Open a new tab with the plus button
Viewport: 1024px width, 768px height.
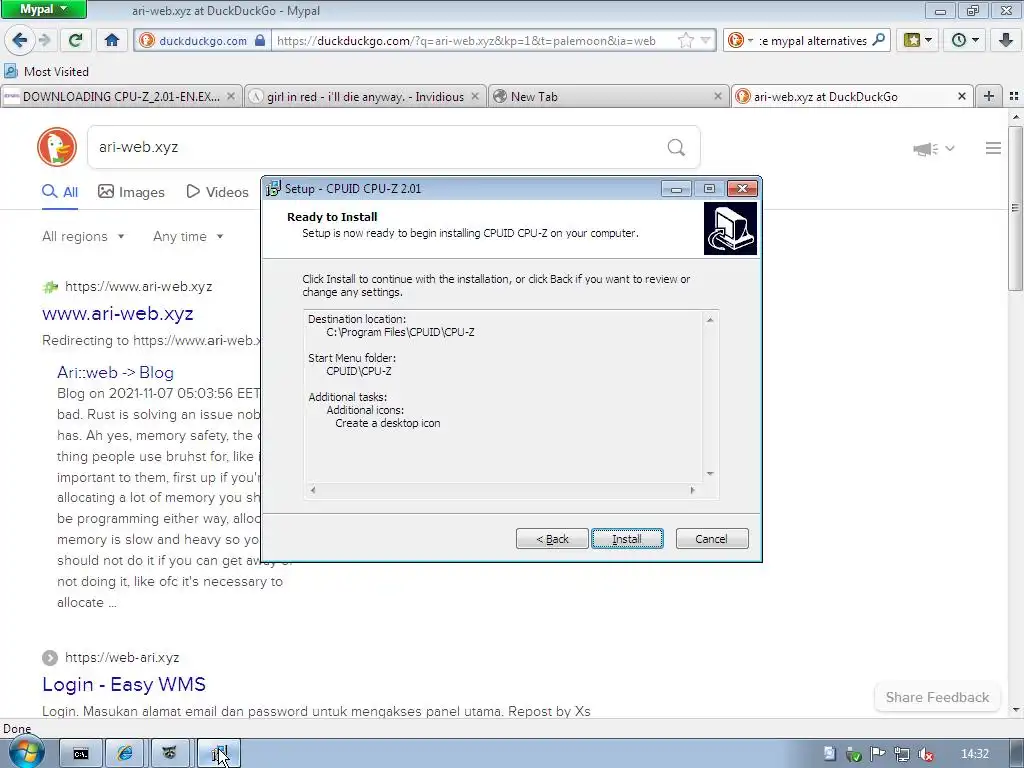click(x=989, y=96)
